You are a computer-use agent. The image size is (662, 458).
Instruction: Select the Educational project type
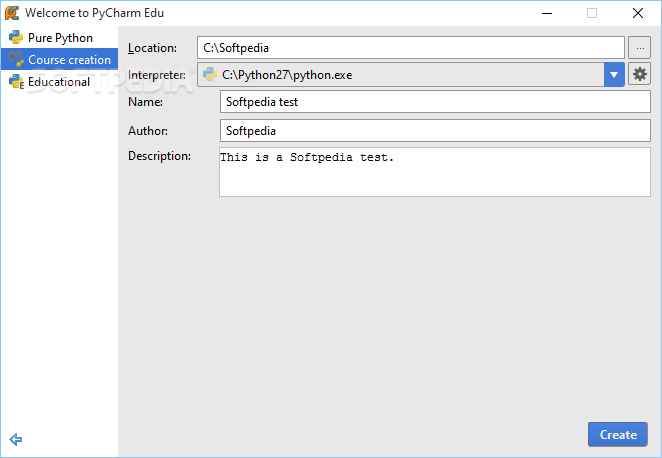pyautogui.click(x=59, y=81)
